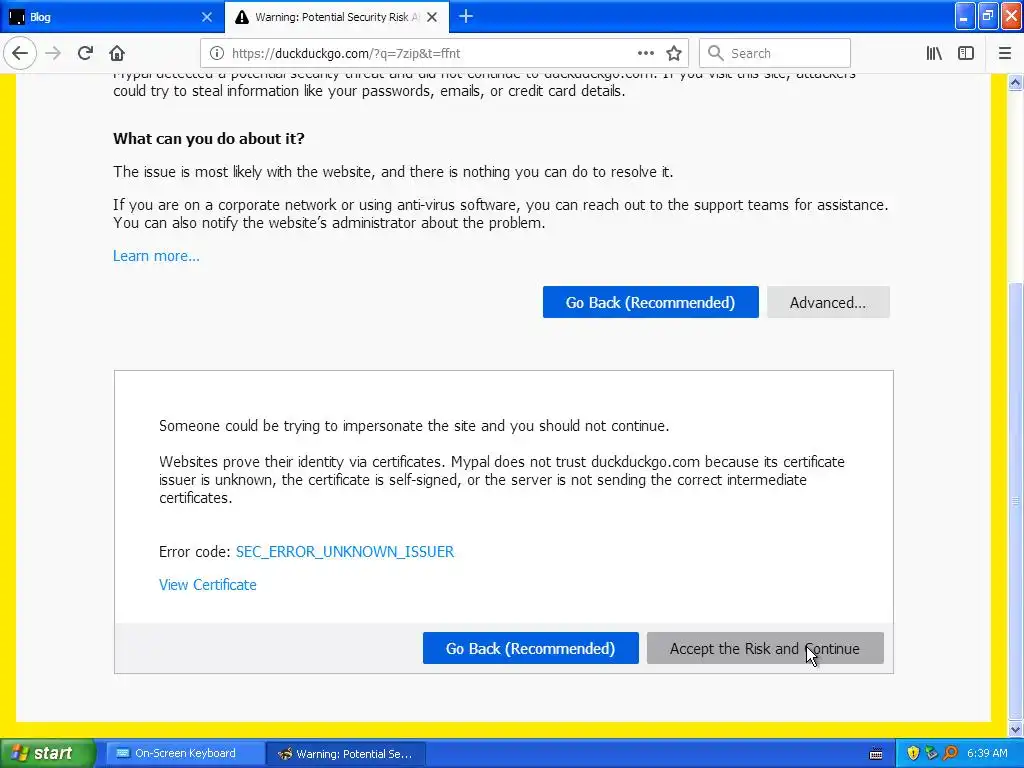The height and width of the screenshot is (768, 1024).
Task: Select the Warning: Potential Se... taskbar button
Action: coord(346,753)
